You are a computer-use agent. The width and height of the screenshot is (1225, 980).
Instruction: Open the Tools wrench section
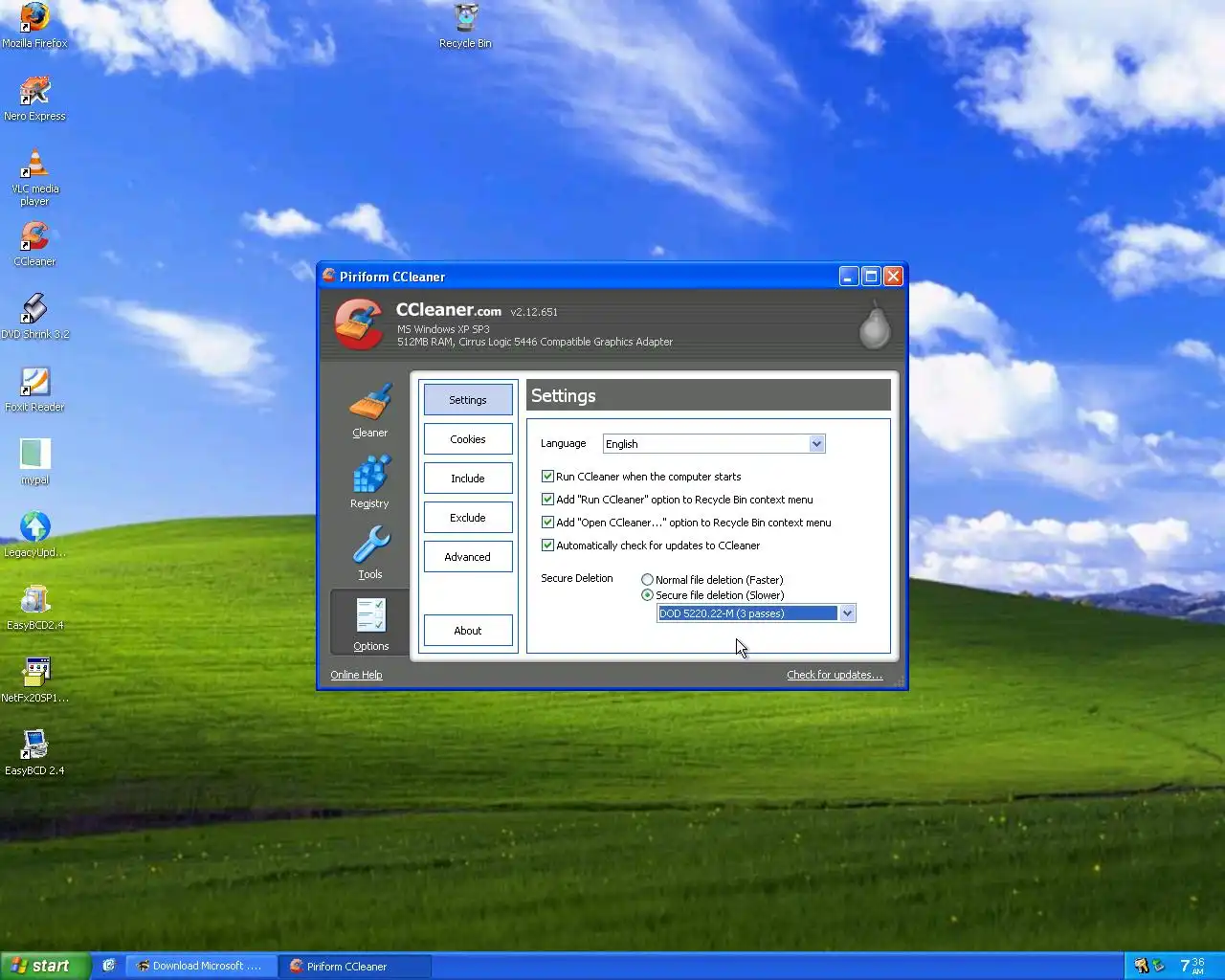(369, 552)
